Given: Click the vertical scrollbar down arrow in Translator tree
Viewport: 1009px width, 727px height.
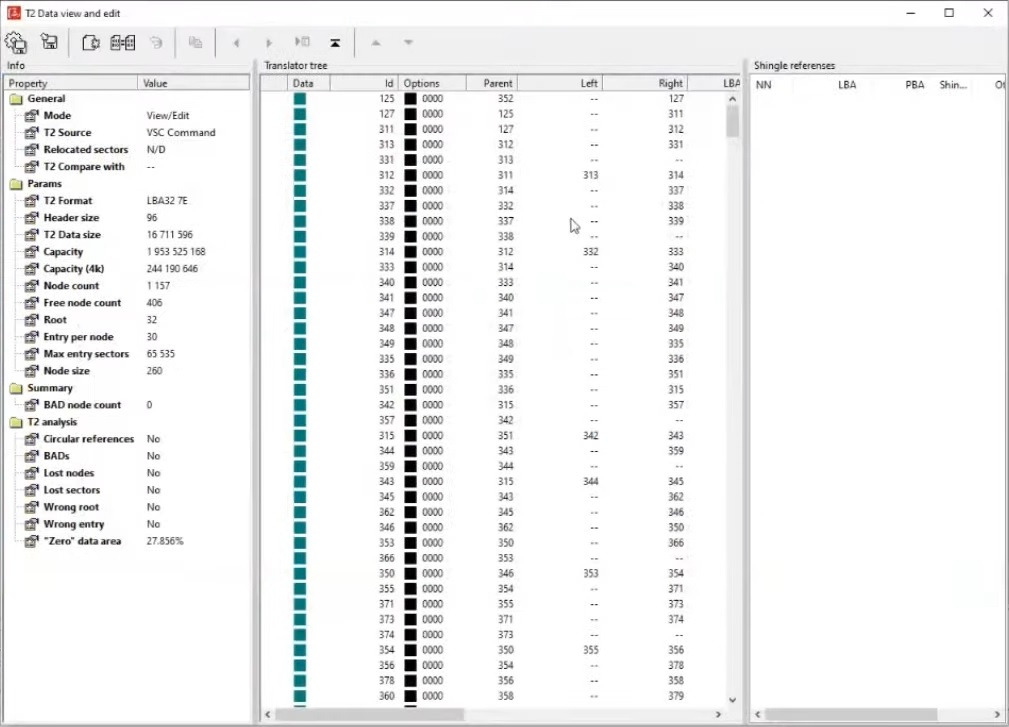Looking at the screenshot, I should [x=732, y=699].
